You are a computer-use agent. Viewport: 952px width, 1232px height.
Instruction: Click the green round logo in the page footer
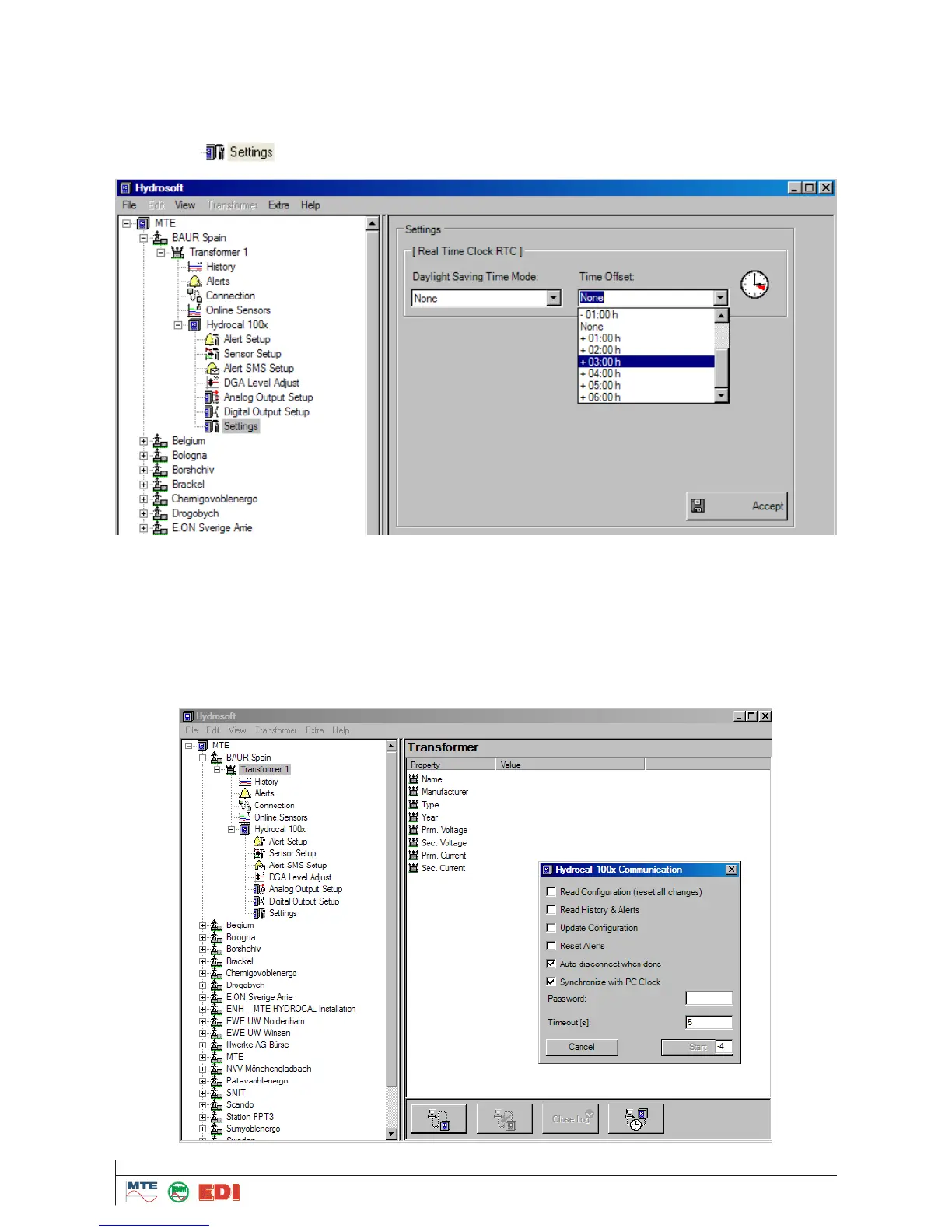(179, 1192)
